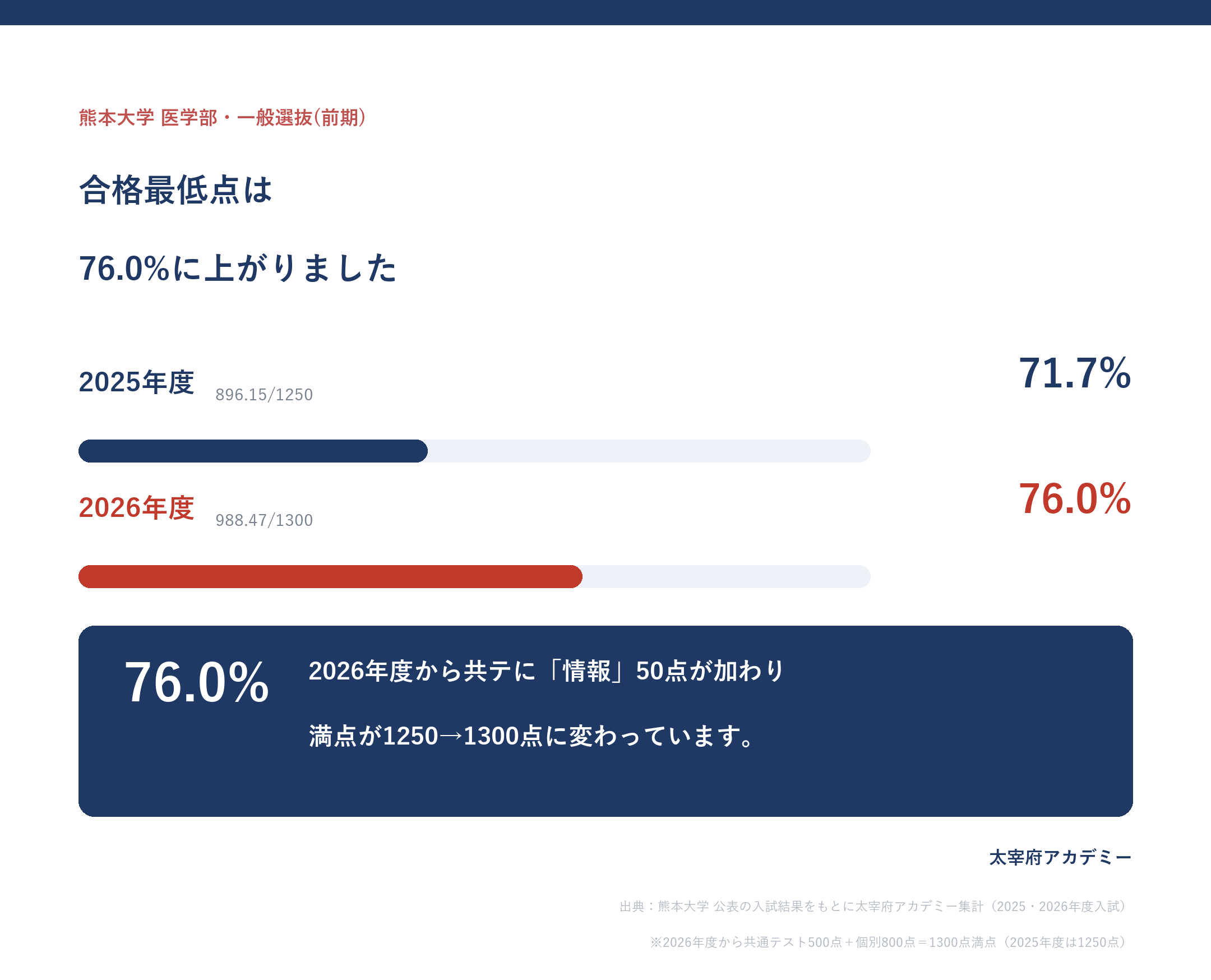Image resolution: width=1211 pixels, height=980 pixels.
Task: Click the 896.15/1250 score text
Action: click(x=264, y=395)
